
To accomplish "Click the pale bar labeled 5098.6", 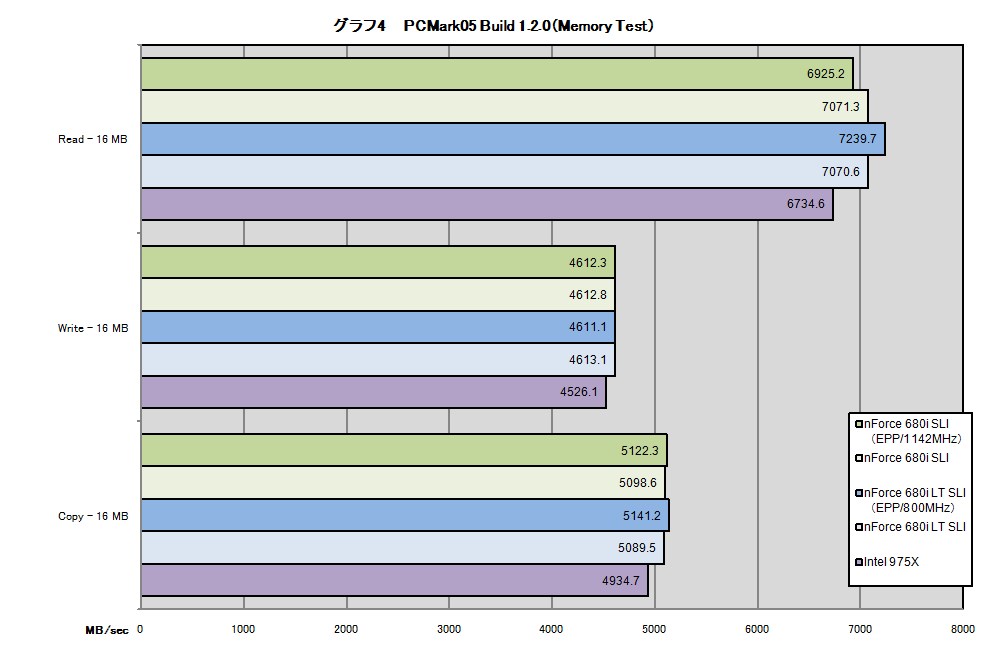I will click(x=403, y=483).
